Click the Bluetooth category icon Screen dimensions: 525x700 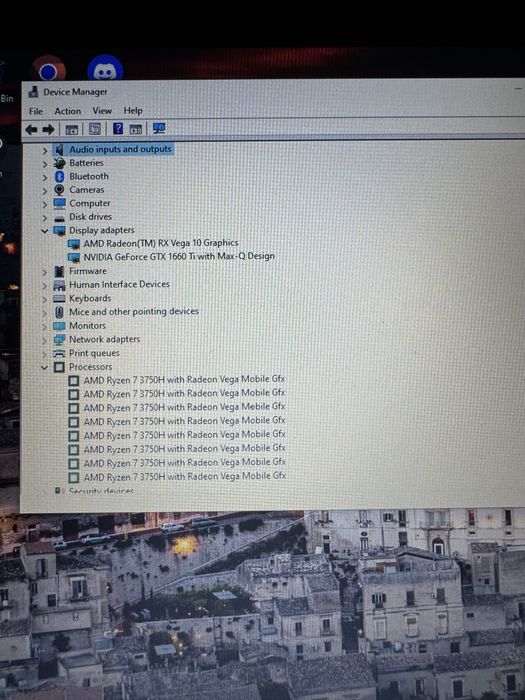point(59,177)
